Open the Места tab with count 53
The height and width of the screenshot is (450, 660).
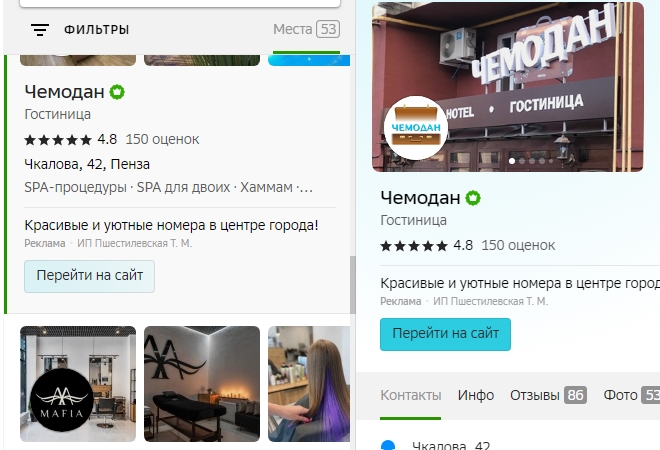coord(306,29)
